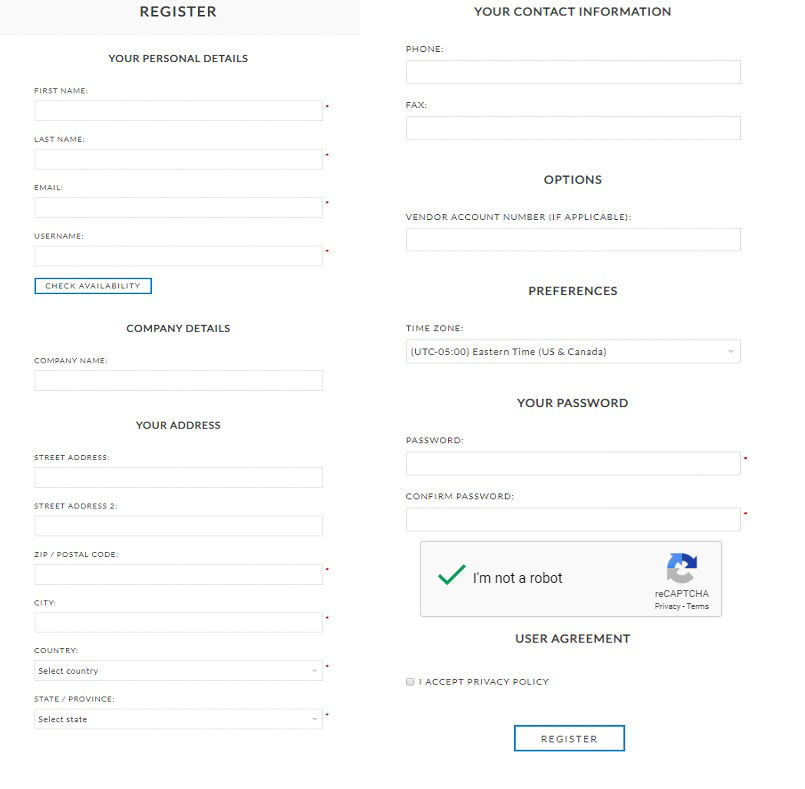The image size is (805, 789).
Task: Focus the First Name input field
Action: [x=178, y=111]
